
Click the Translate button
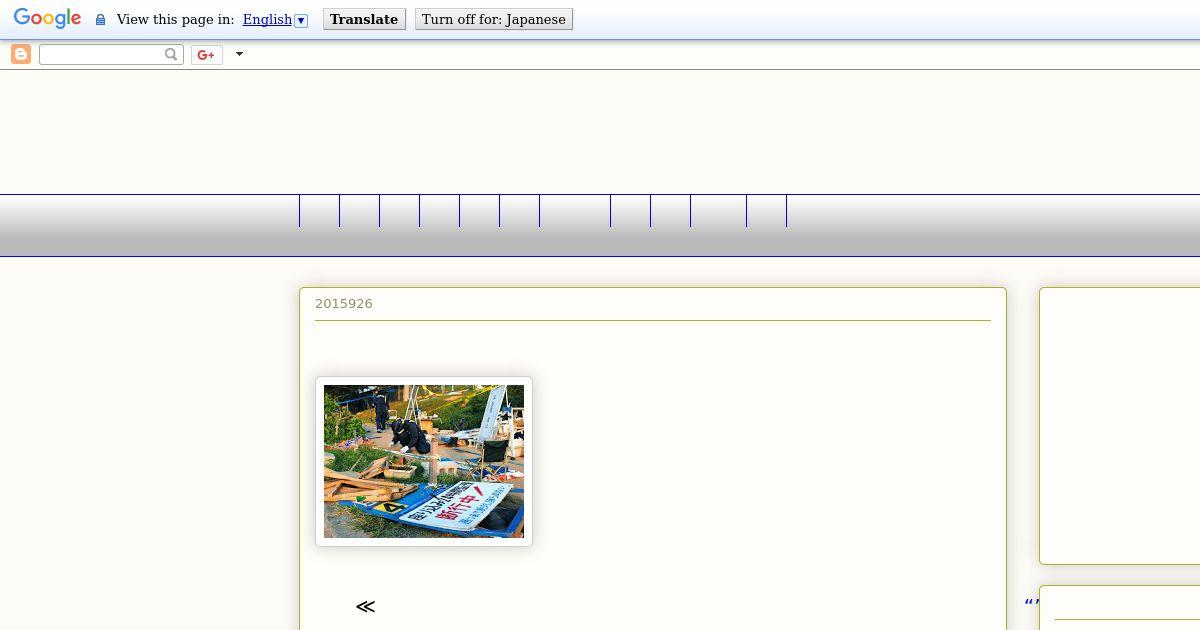[x=364, y=19]
